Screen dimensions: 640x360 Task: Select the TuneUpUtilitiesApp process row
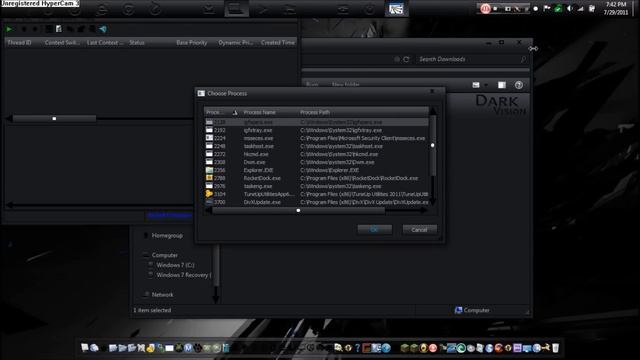(317, 194)
